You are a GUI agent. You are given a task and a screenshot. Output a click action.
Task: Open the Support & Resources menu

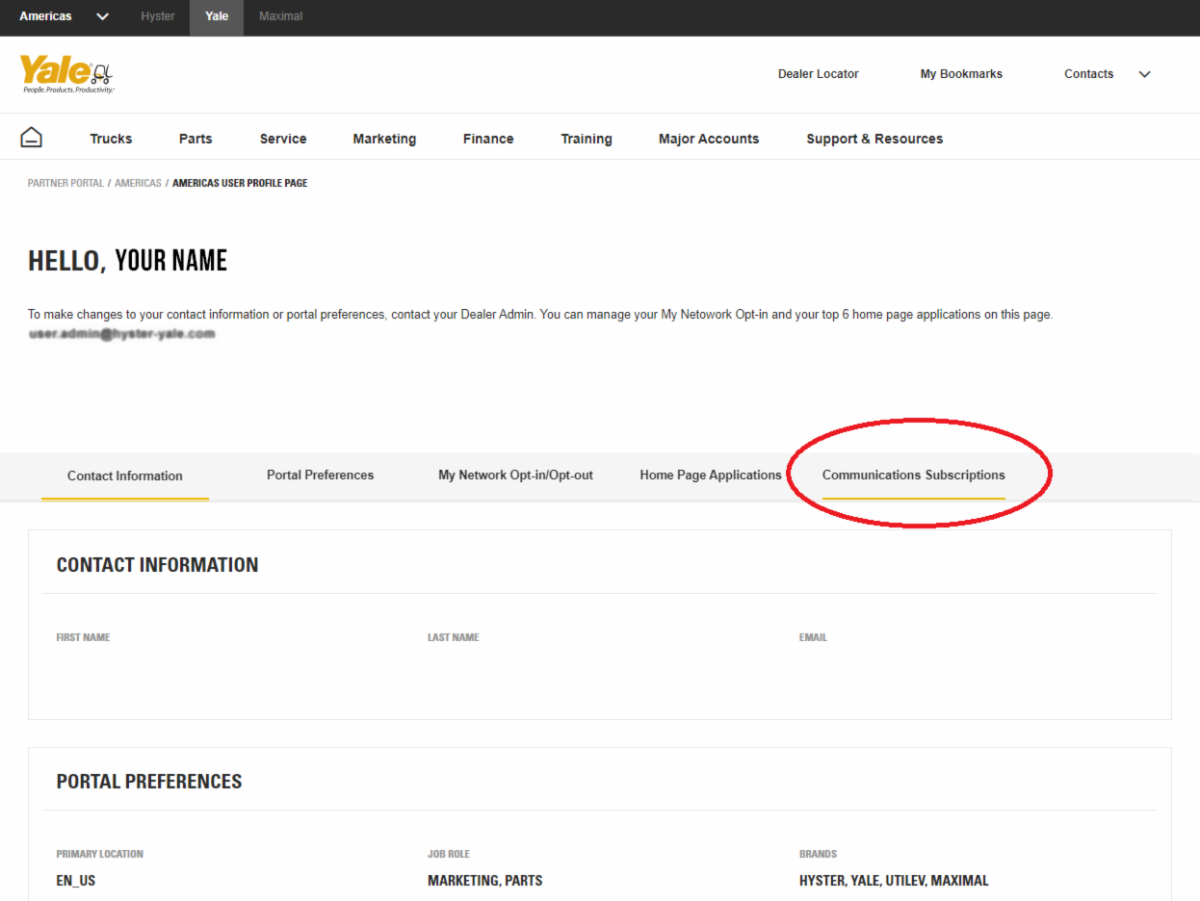(874, 138)
